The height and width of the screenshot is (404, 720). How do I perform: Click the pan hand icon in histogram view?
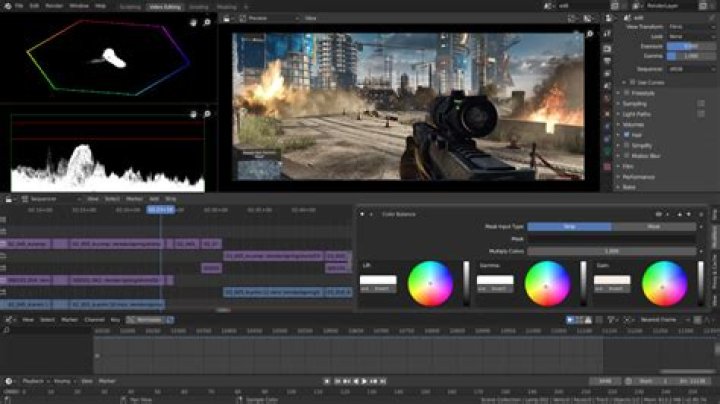click(193, 113)
